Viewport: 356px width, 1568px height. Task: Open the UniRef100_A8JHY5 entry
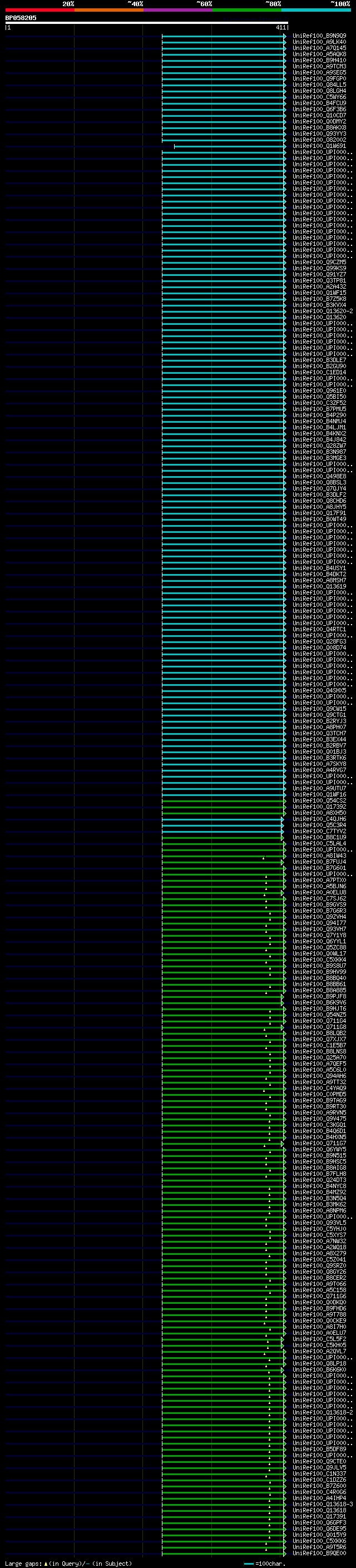click(319, 507)
